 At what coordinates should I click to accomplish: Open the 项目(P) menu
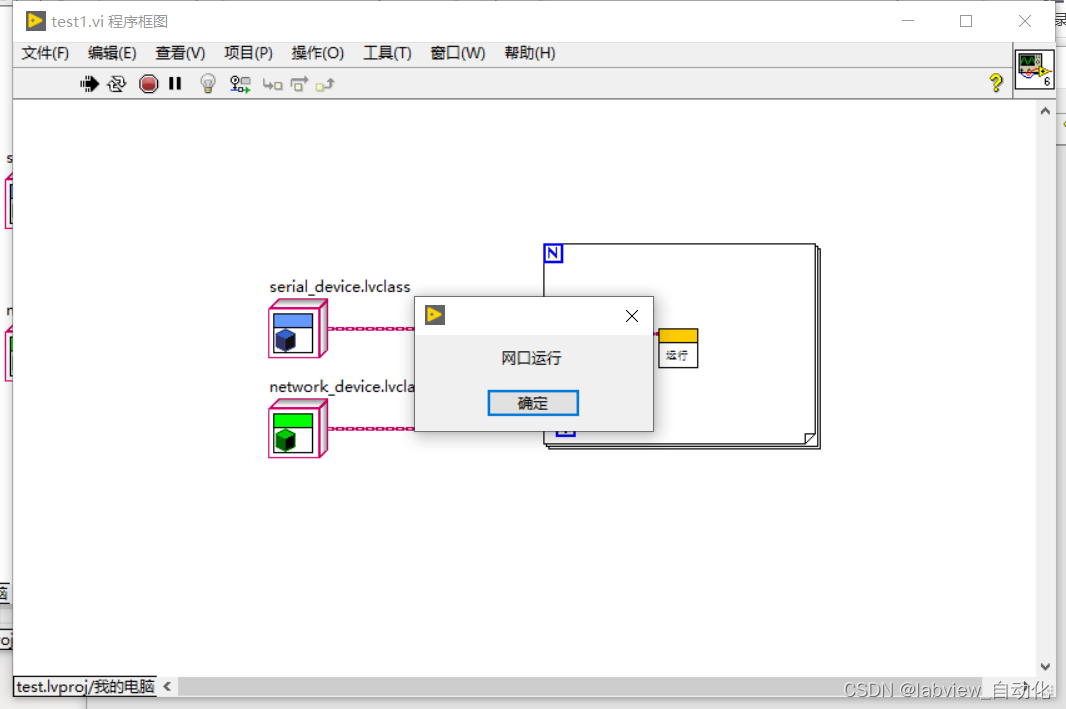point(248,53)
